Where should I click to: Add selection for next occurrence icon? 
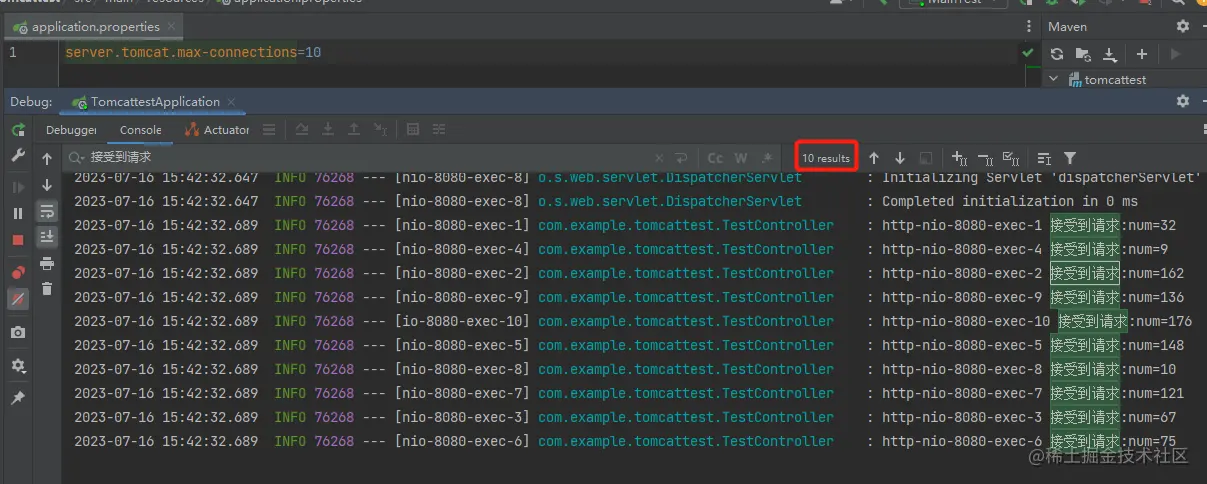click(959, 158)
